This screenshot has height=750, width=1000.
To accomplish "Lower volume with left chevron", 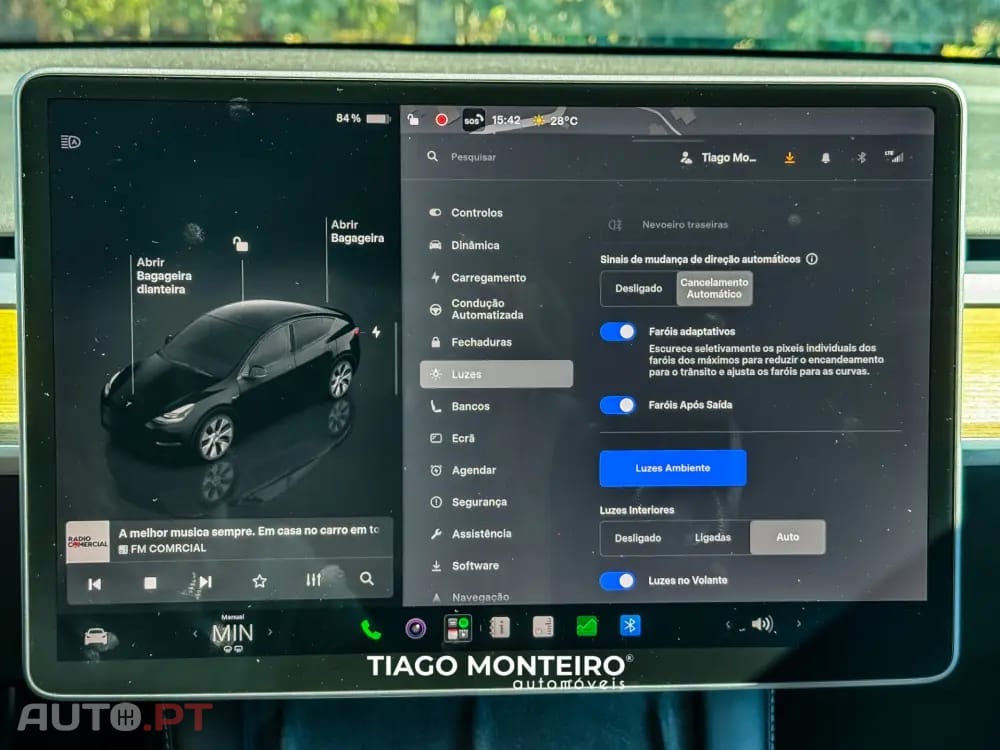I will tap(728, 624).
